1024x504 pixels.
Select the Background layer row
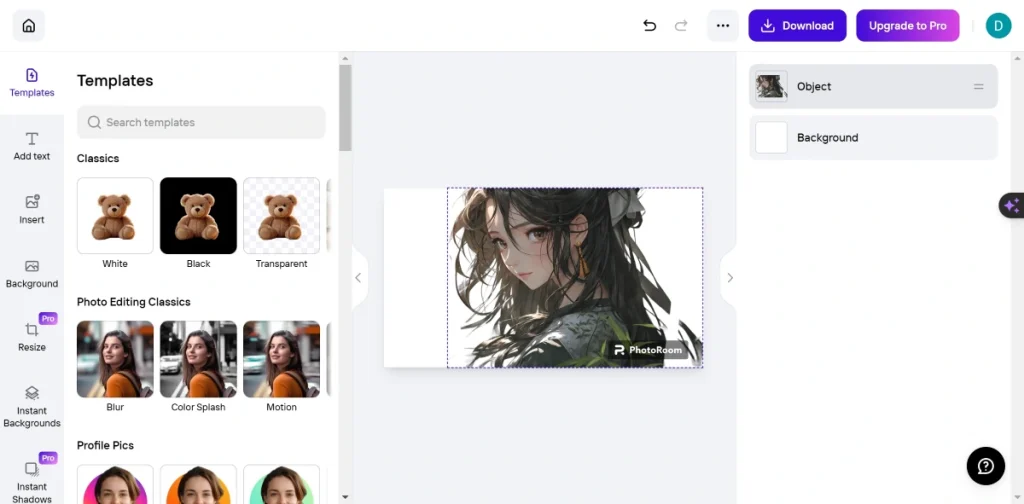(873, 138)
